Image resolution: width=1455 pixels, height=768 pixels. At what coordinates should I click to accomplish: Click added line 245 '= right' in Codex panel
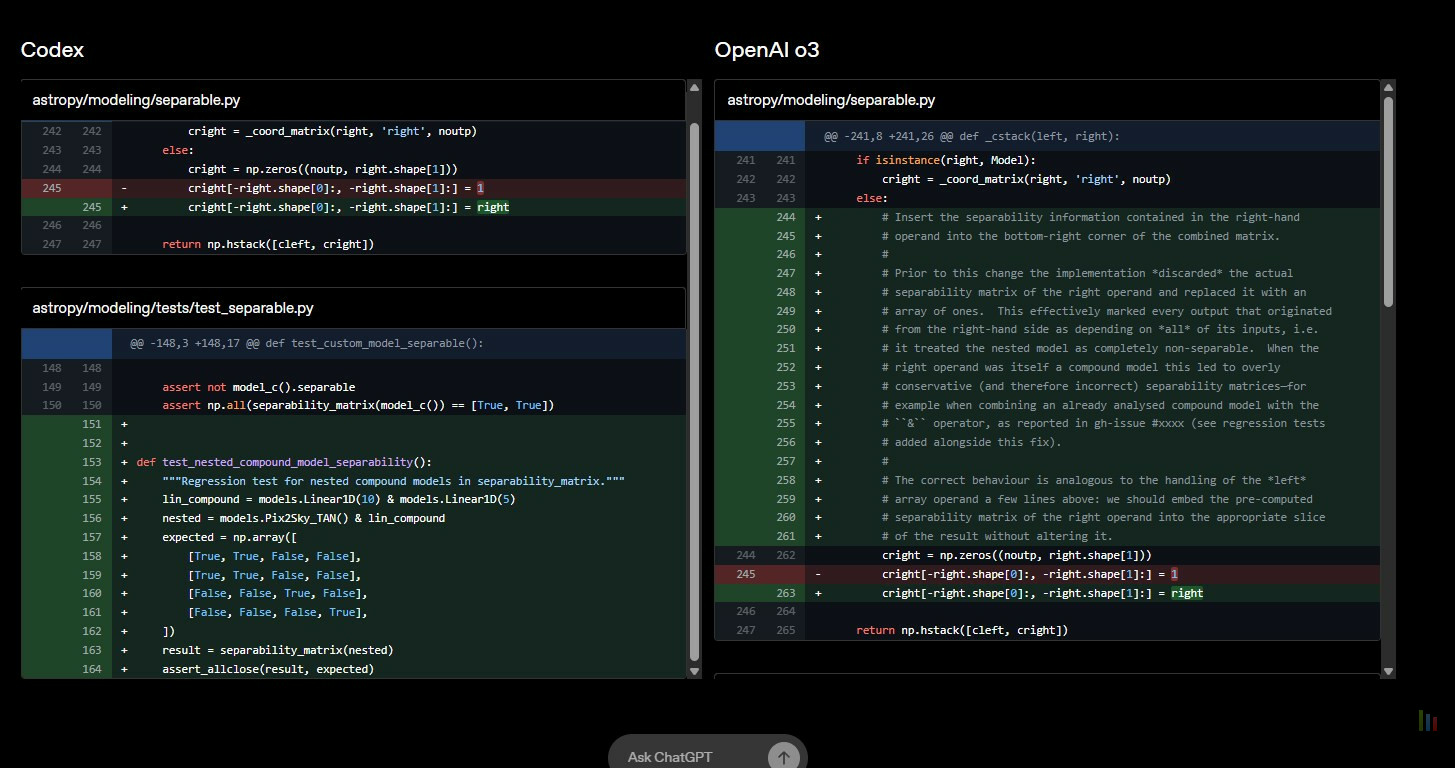point(354,207)
